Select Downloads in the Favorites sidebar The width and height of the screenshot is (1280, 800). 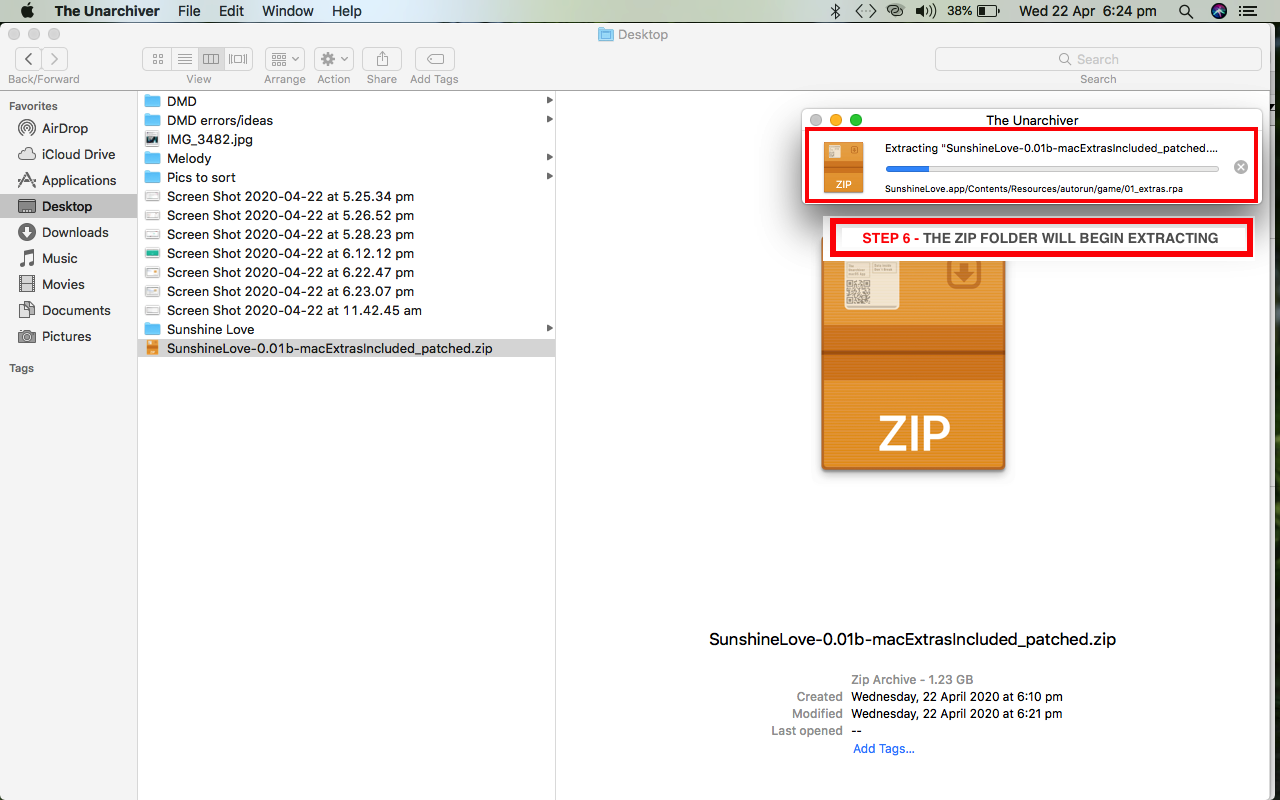tap(75, 232)
